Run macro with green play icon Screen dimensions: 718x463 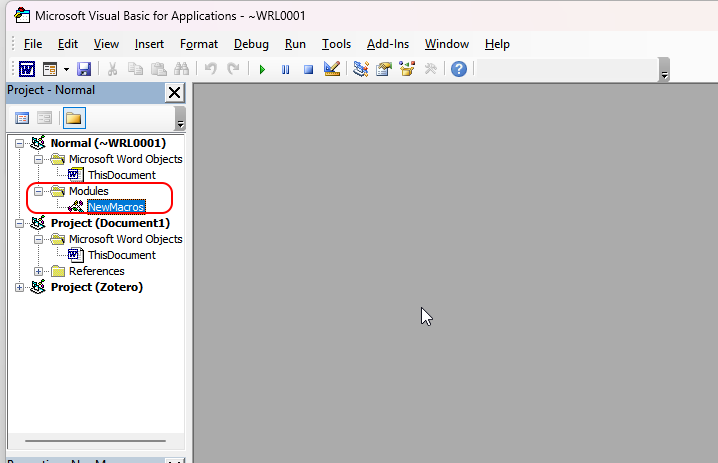[262, 69]
